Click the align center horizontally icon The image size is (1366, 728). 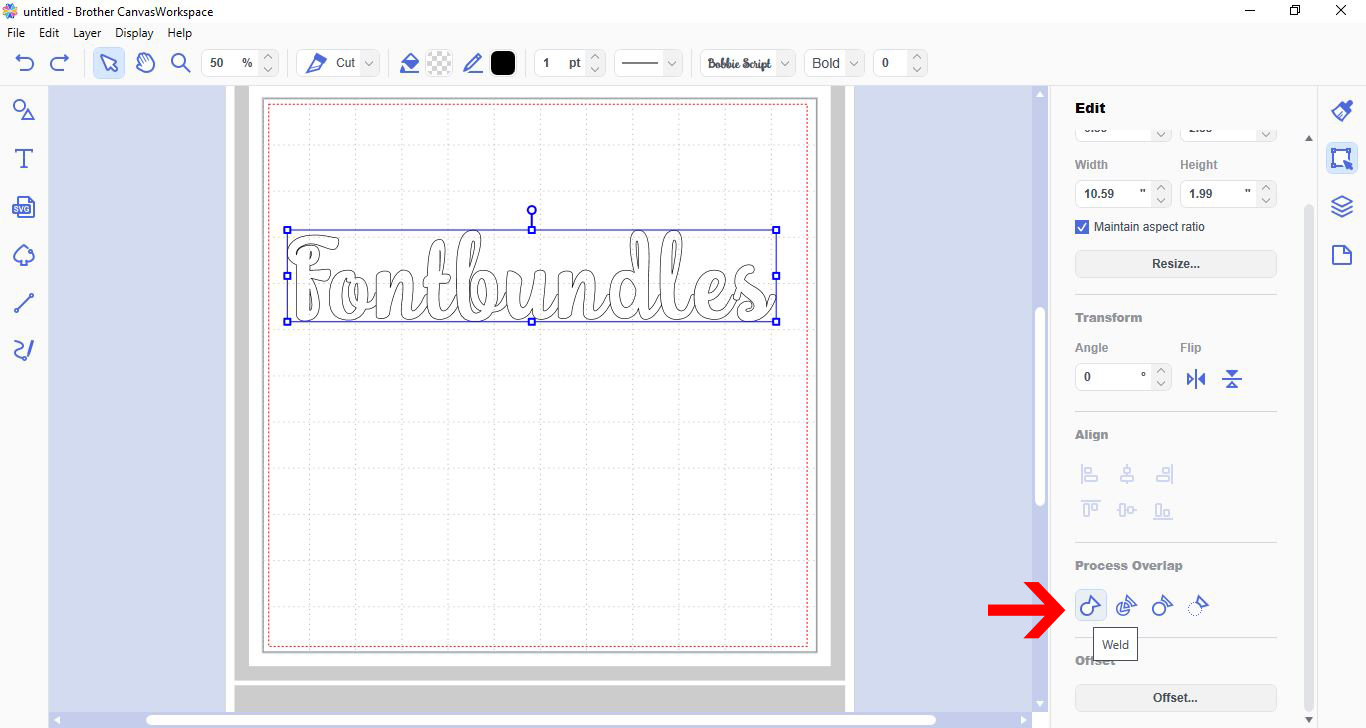[1127, 474]
